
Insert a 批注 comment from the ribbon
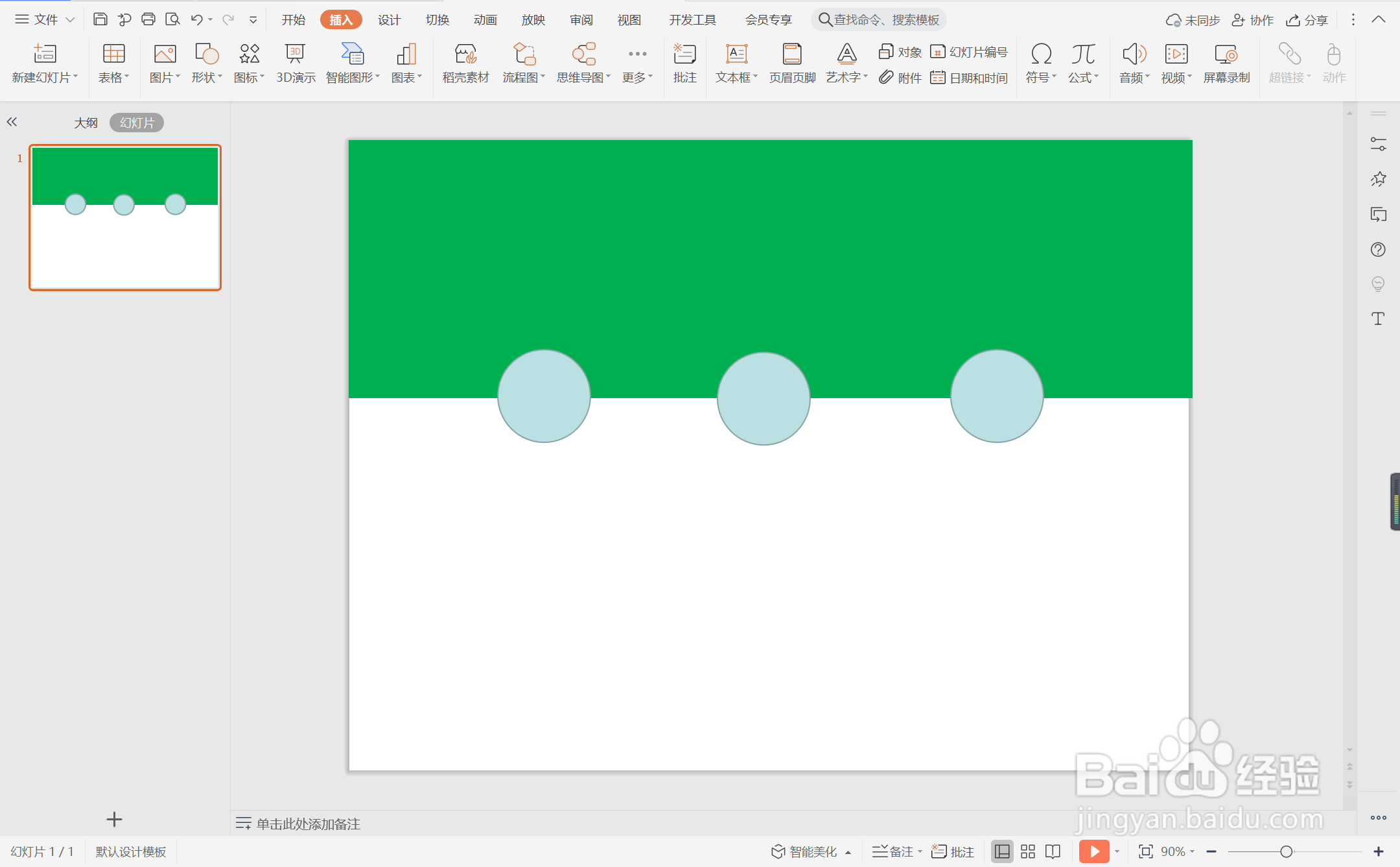pos(684,63)
